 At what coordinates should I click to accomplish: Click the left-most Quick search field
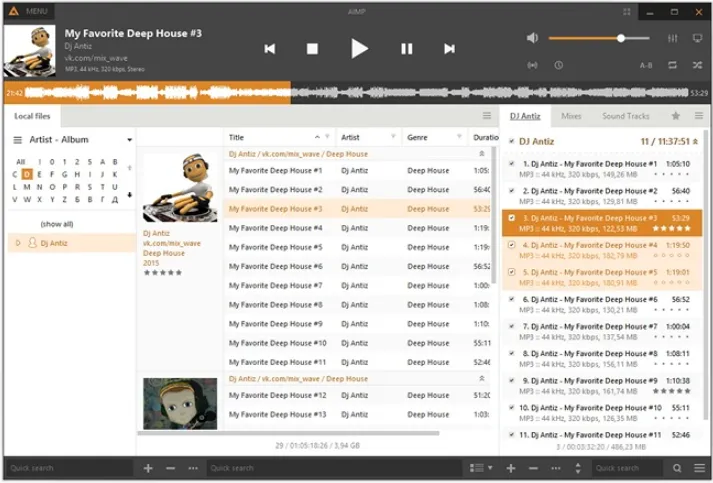(x=69, y=468)
